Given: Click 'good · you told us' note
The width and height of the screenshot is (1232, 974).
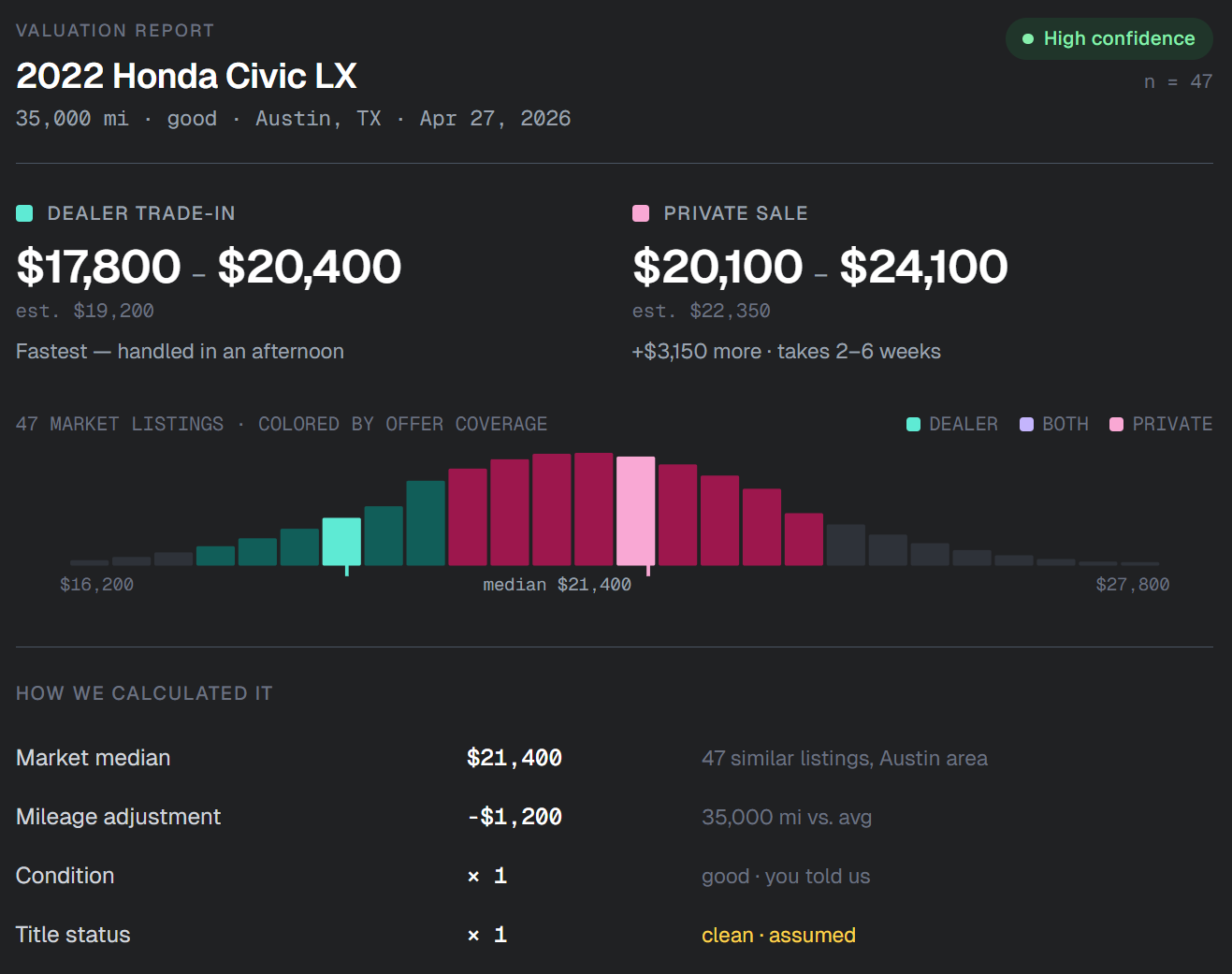Looking at the screenshot, I should point(786,877).
